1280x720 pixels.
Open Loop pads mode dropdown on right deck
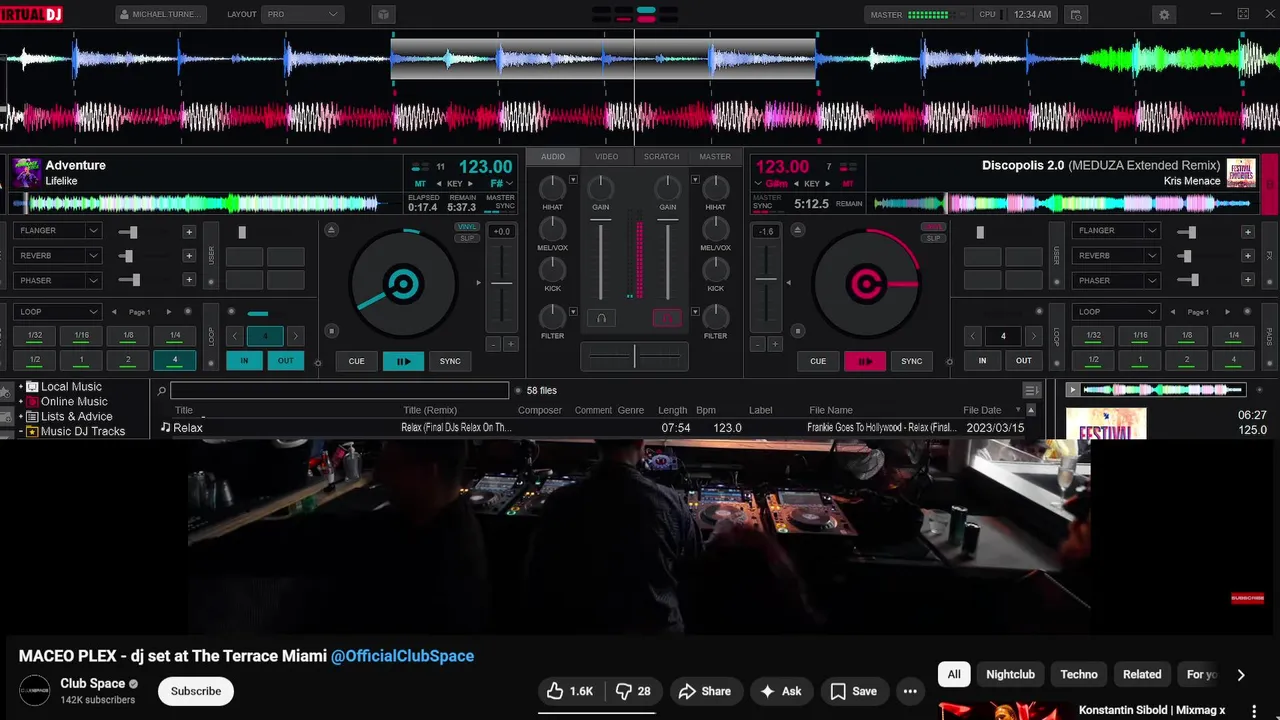[x=1116, y=312]
